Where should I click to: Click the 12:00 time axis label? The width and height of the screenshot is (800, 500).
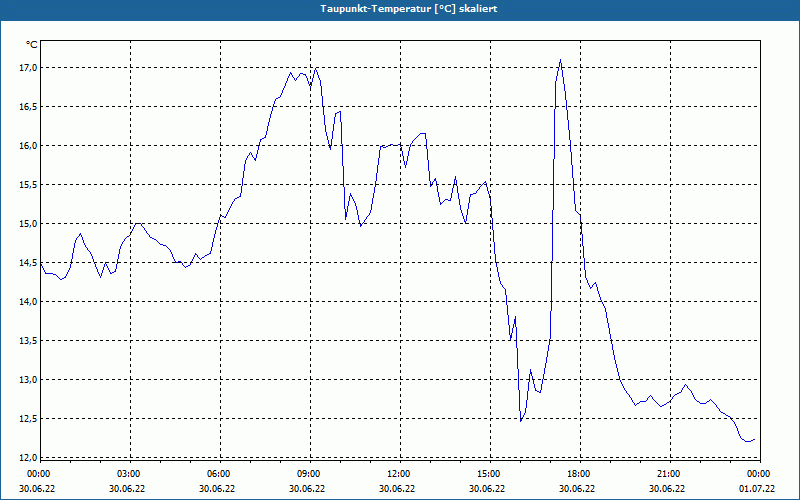[398, 474]
